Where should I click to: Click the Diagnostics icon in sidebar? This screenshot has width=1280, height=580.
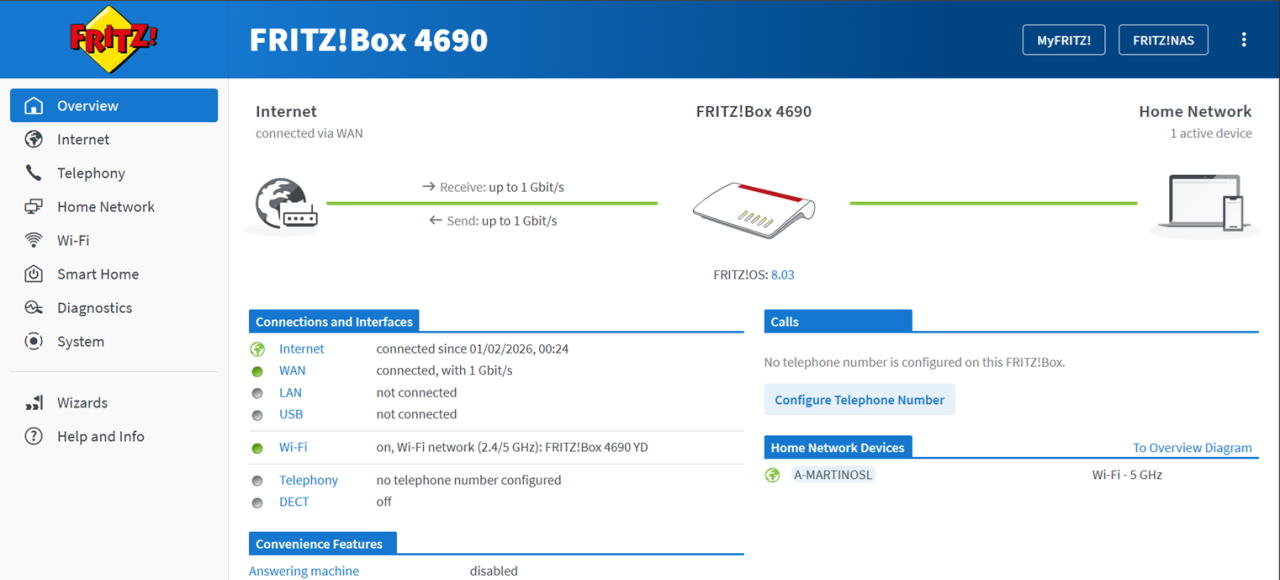click(x=34, y=308)
